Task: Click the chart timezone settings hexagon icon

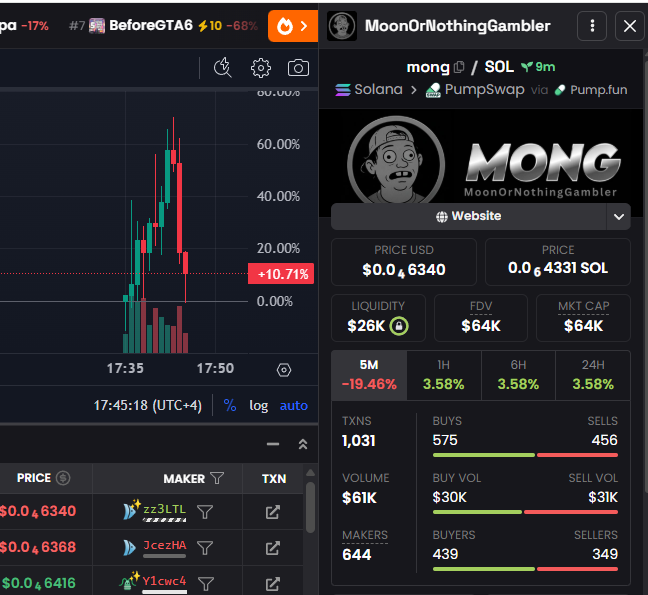Action: (x=284, y=370)
